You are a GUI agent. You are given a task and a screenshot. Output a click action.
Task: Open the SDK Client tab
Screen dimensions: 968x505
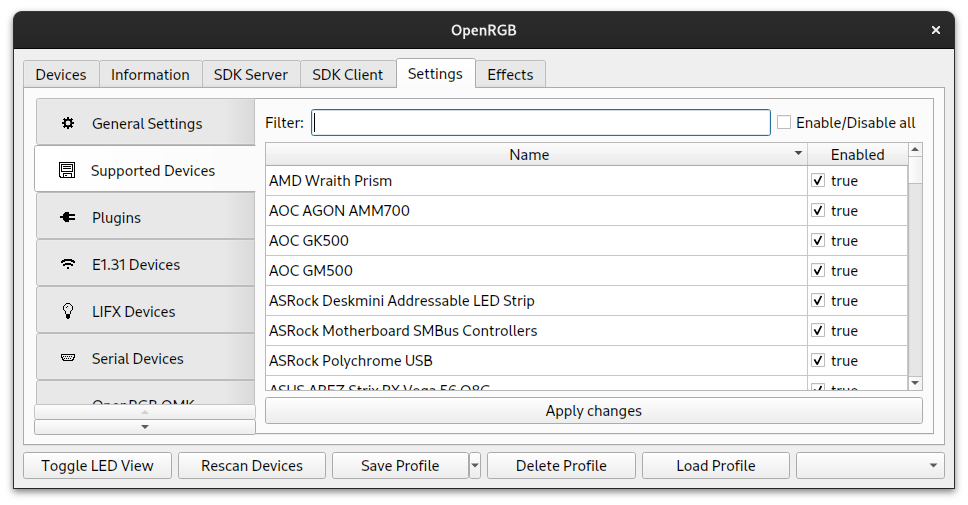pos(348,75)
